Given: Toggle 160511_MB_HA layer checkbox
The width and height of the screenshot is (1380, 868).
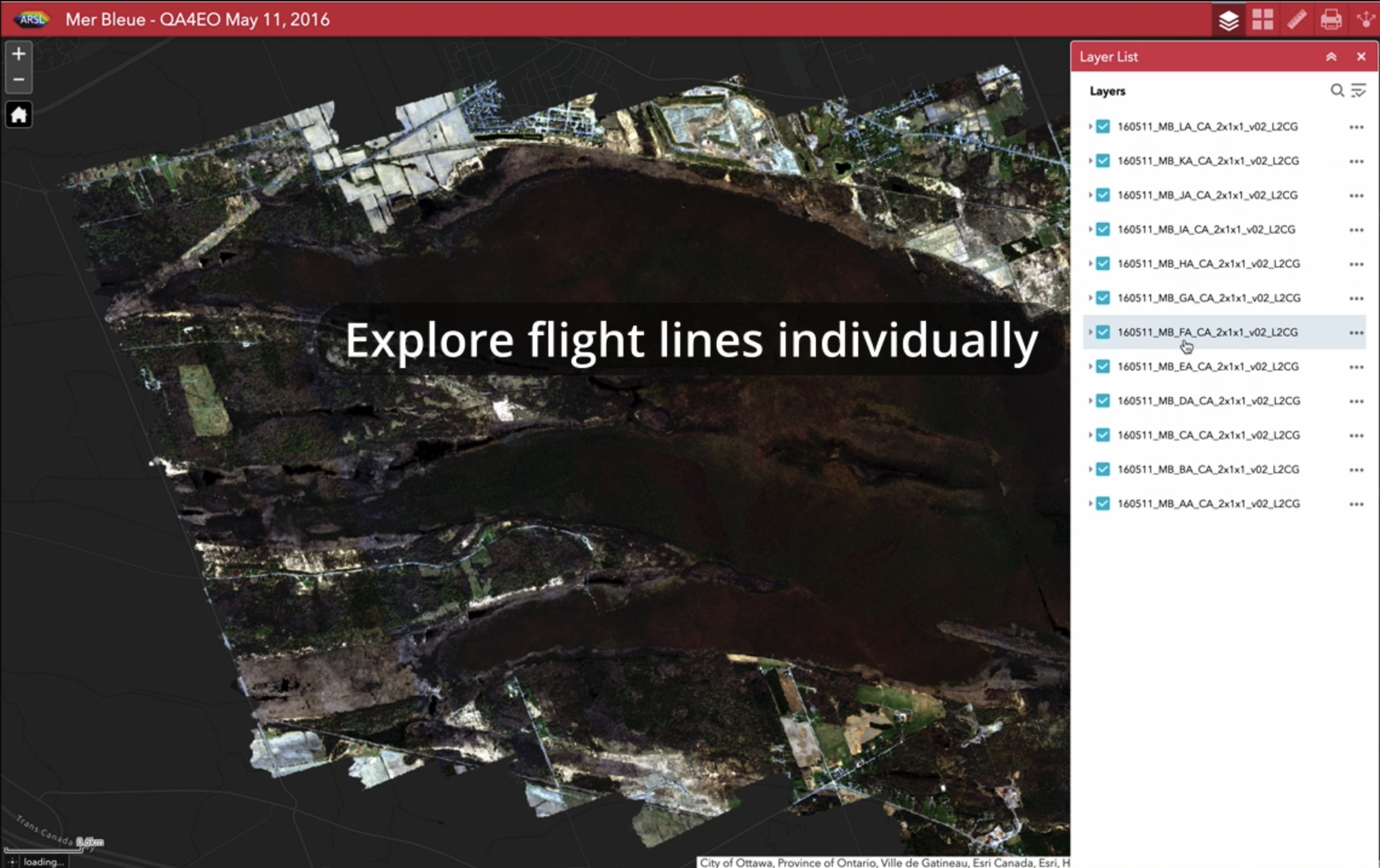Looking at the screenshot, I should click(1103, 264).
